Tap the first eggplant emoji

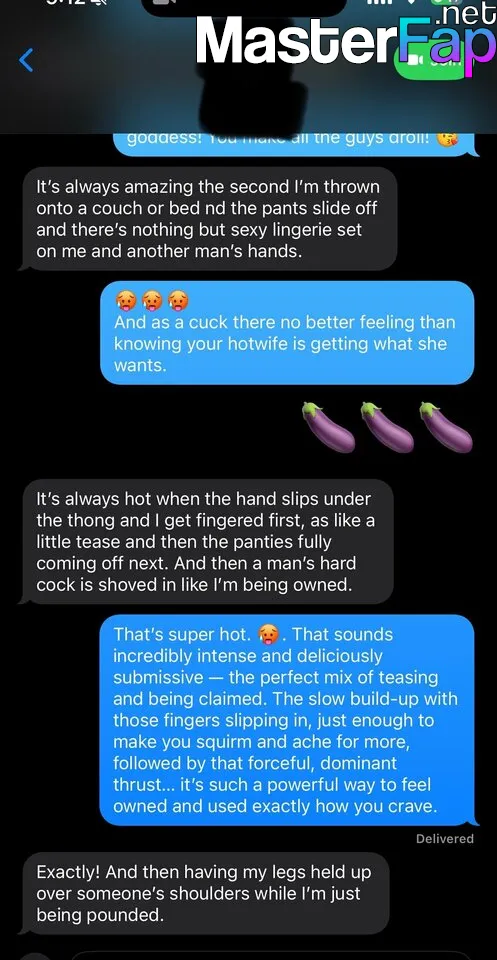click(x=328, y=427)
